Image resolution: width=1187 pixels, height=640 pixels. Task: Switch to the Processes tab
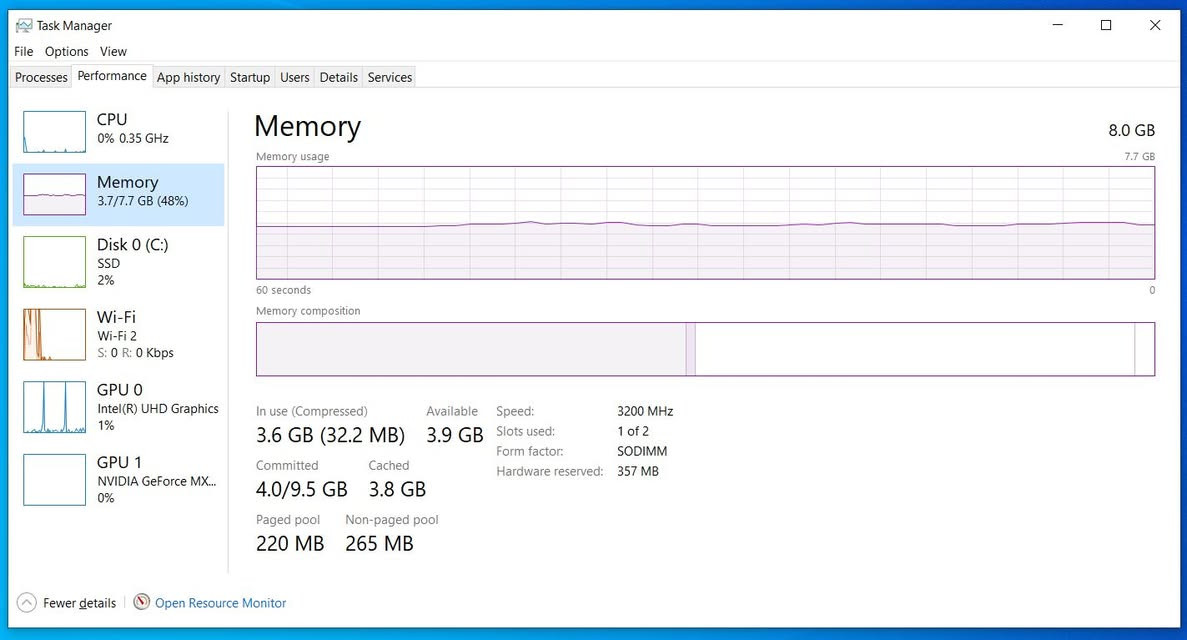[42, 77]
